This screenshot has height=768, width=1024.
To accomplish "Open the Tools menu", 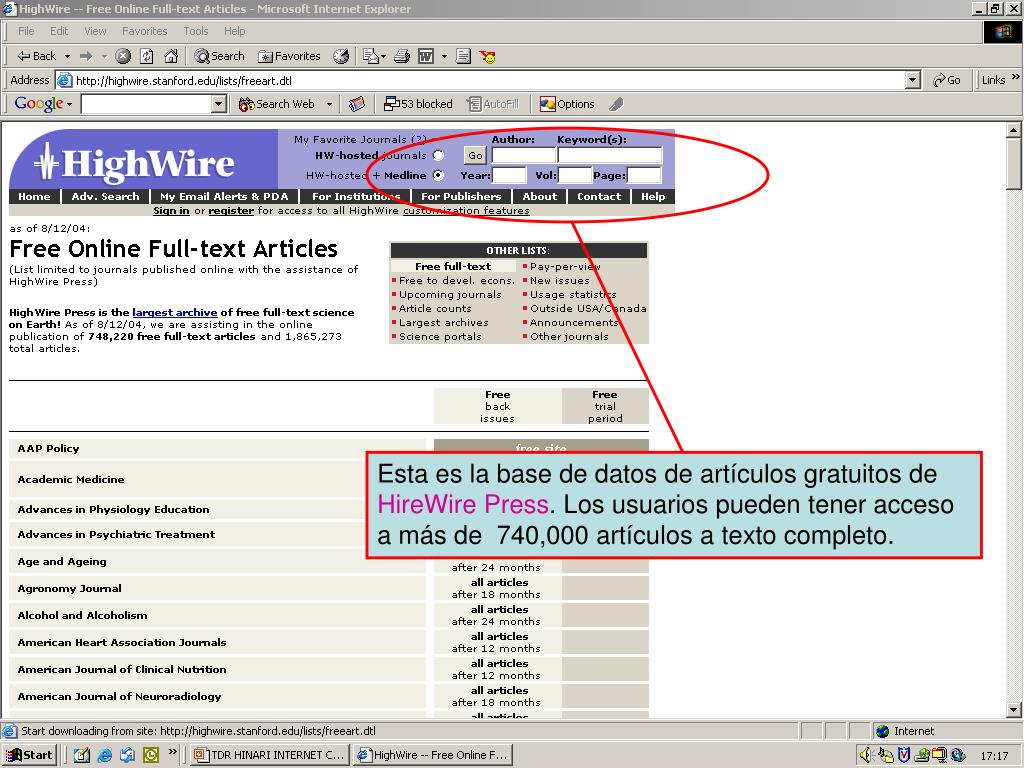I will 195,31.
